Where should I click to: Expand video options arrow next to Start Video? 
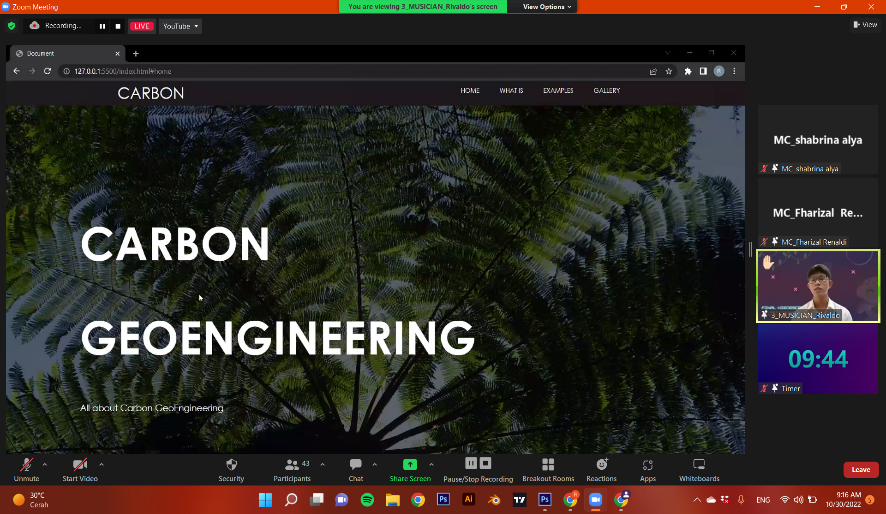tap(101, 464)
